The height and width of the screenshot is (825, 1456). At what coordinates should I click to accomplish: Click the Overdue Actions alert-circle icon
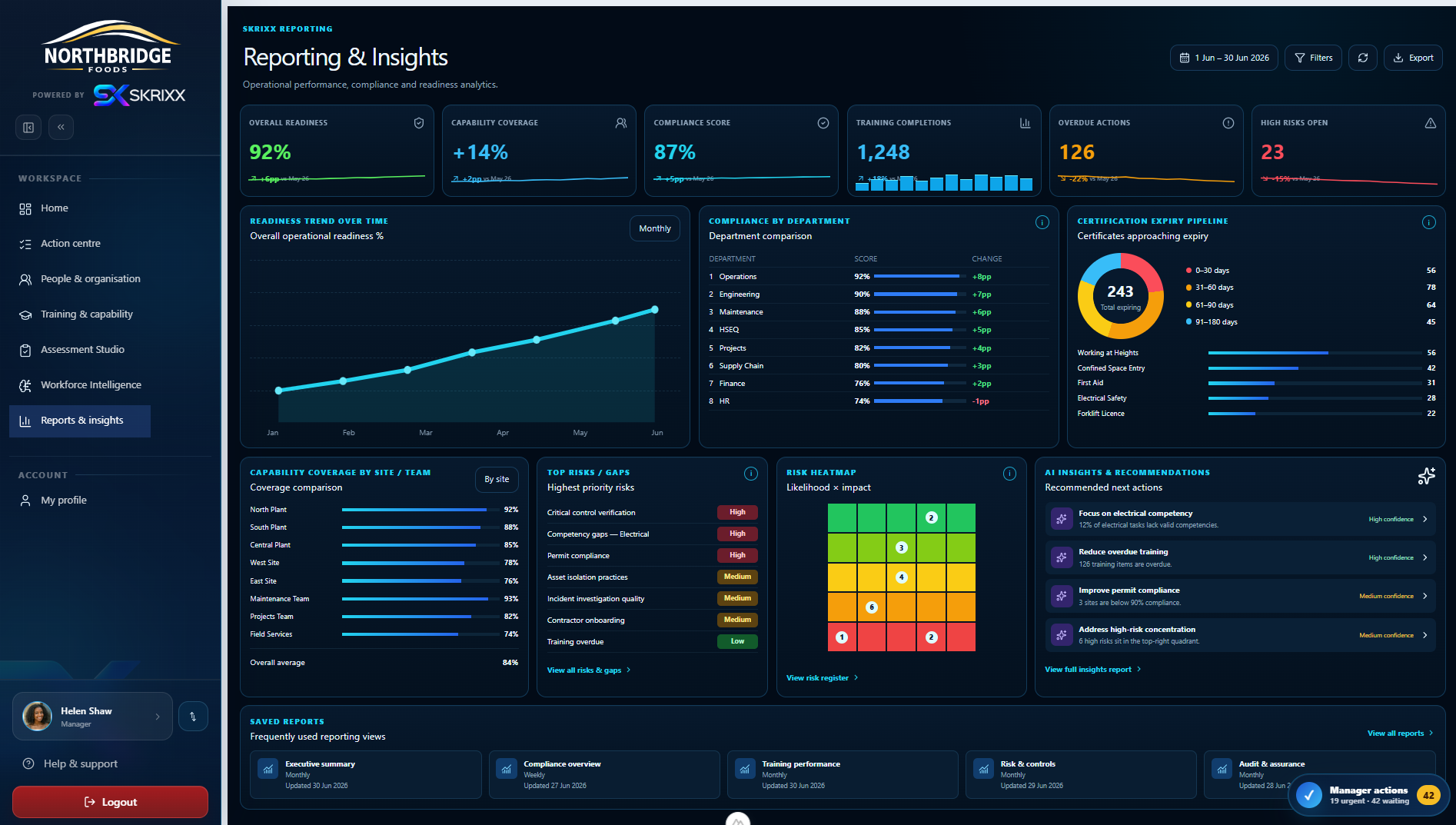[1228, 123]
